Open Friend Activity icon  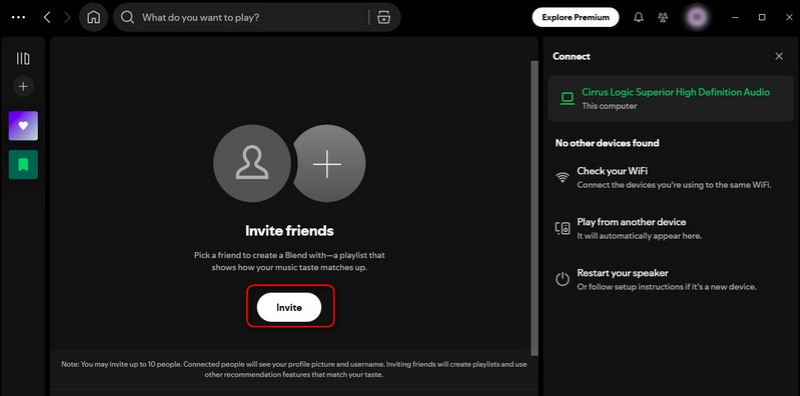pyautogui.click(x=663, y=17)
